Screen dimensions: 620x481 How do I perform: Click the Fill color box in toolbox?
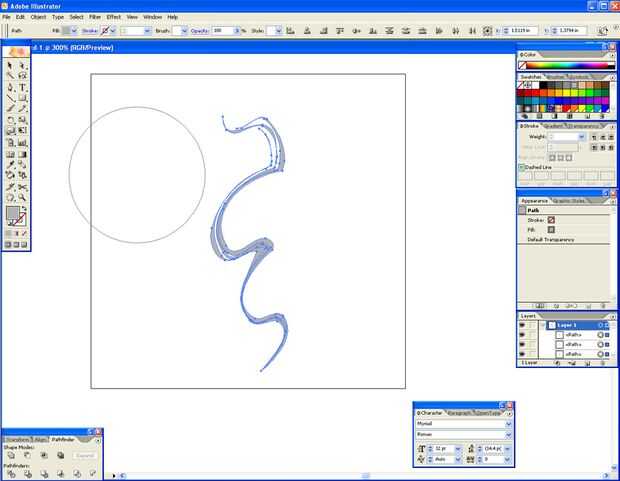coord(12,214)
